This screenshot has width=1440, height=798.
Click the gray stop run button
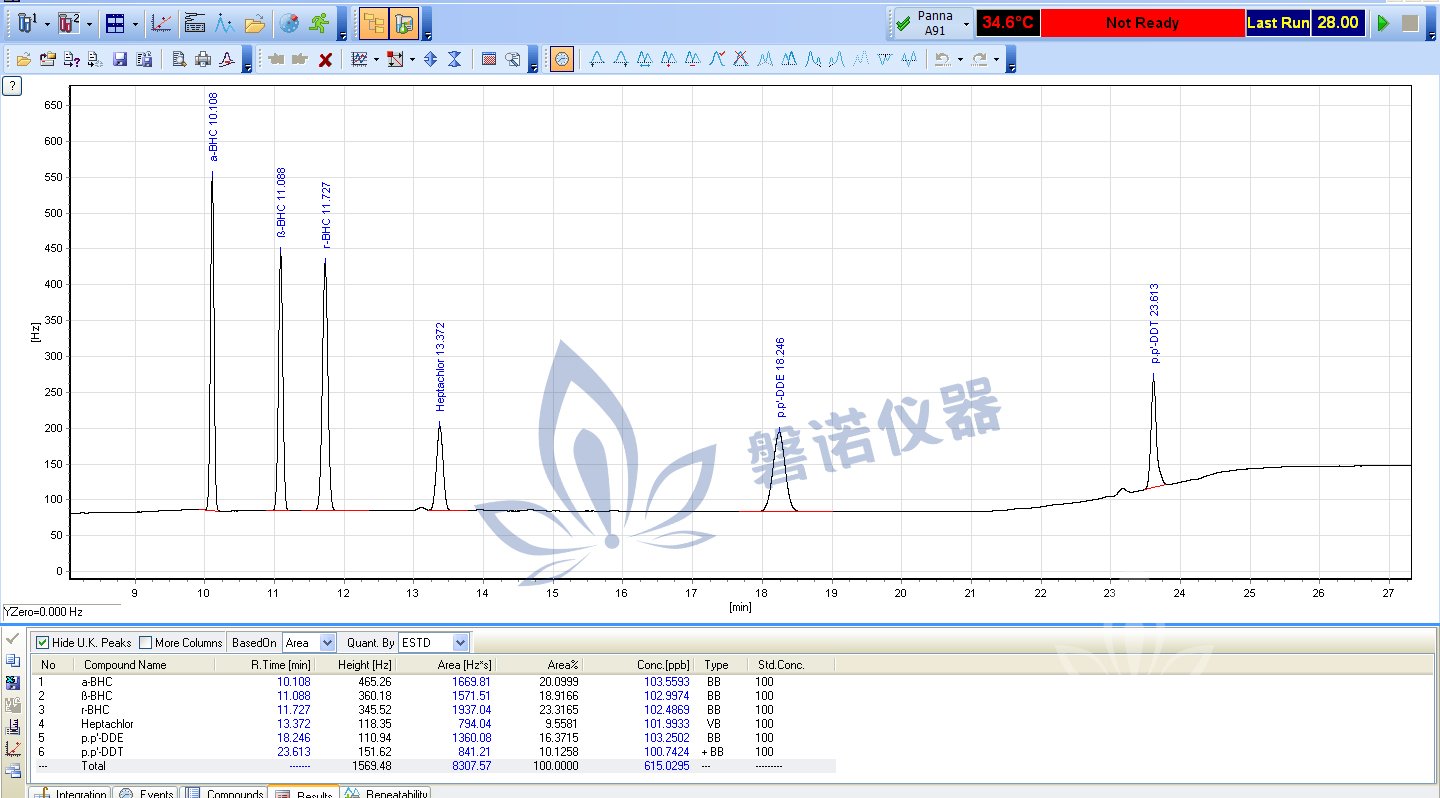coord(1410,23)
